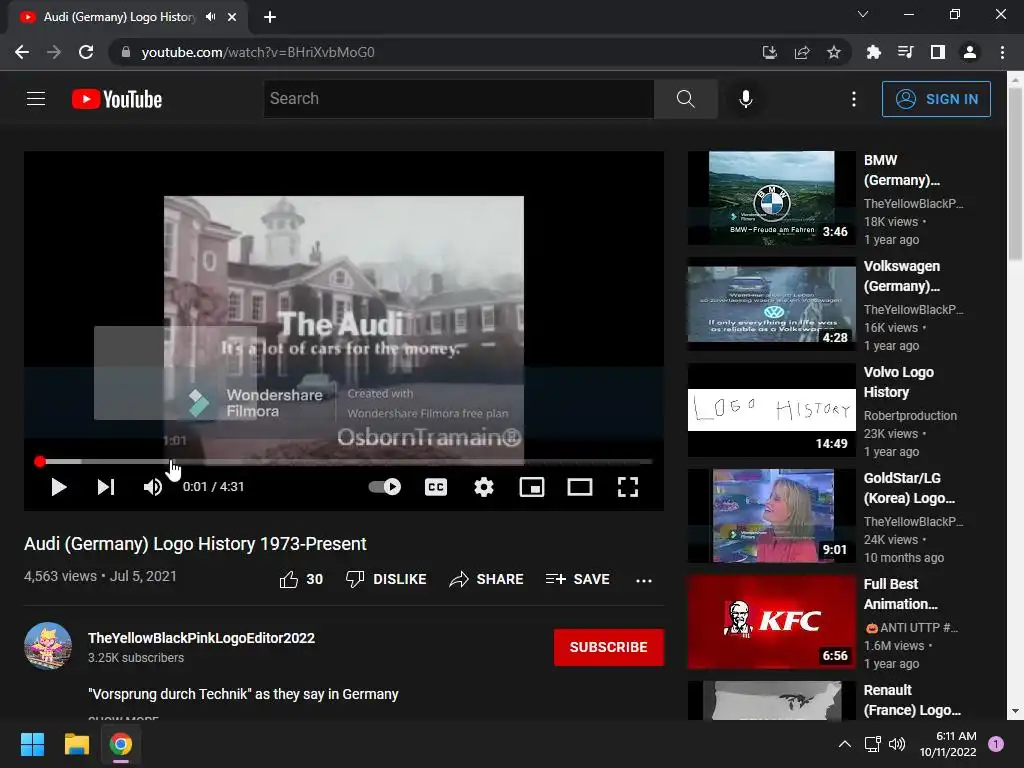Viewport: 1024px width, 768px height.
Task: Open the player settings gear
Action: coord(483,487)
